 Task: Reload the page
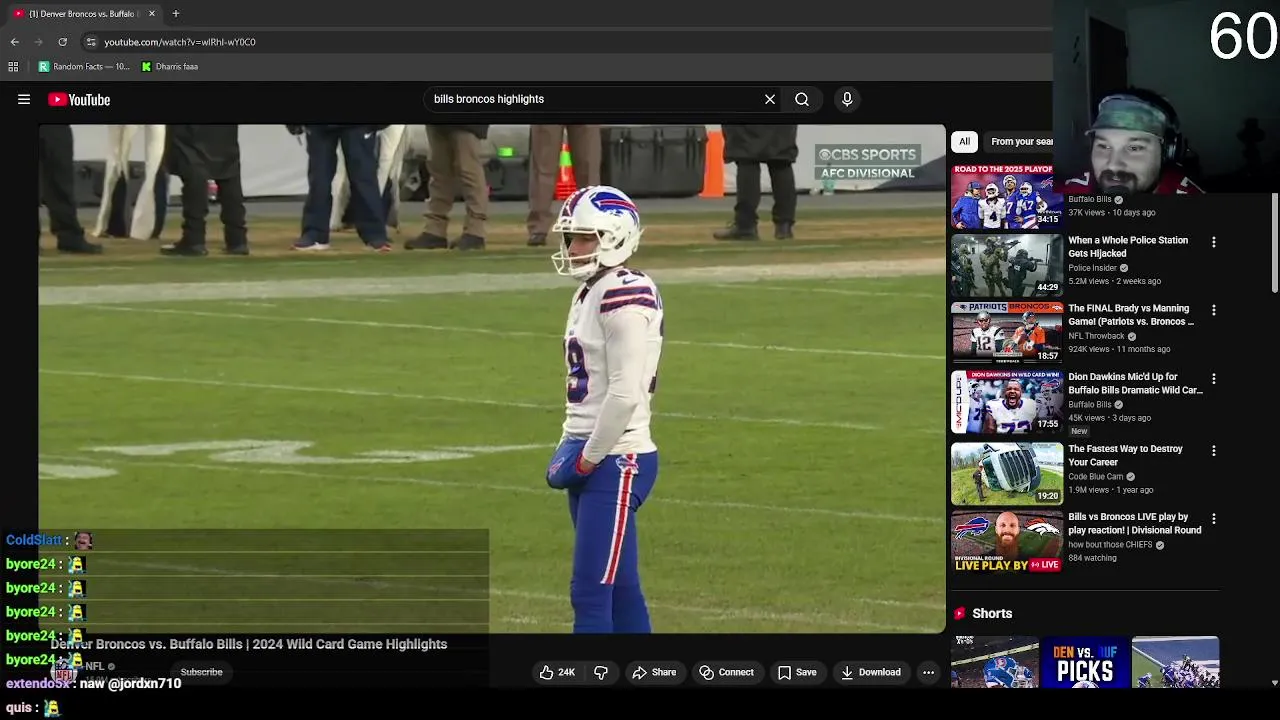click(62, 42)
